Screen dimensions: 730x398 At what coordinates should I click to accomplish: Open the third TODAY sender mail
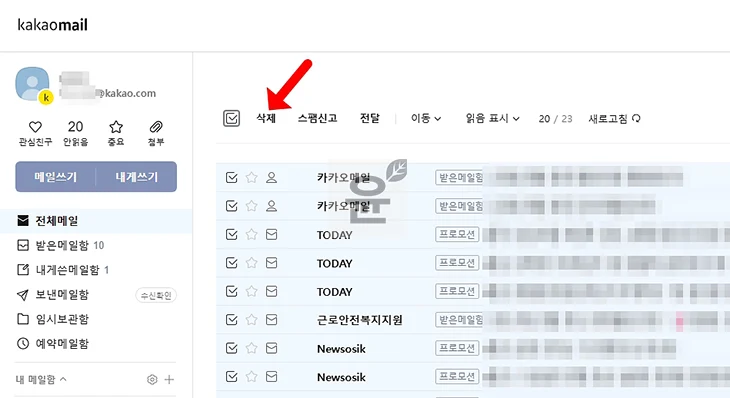(334, 292)
